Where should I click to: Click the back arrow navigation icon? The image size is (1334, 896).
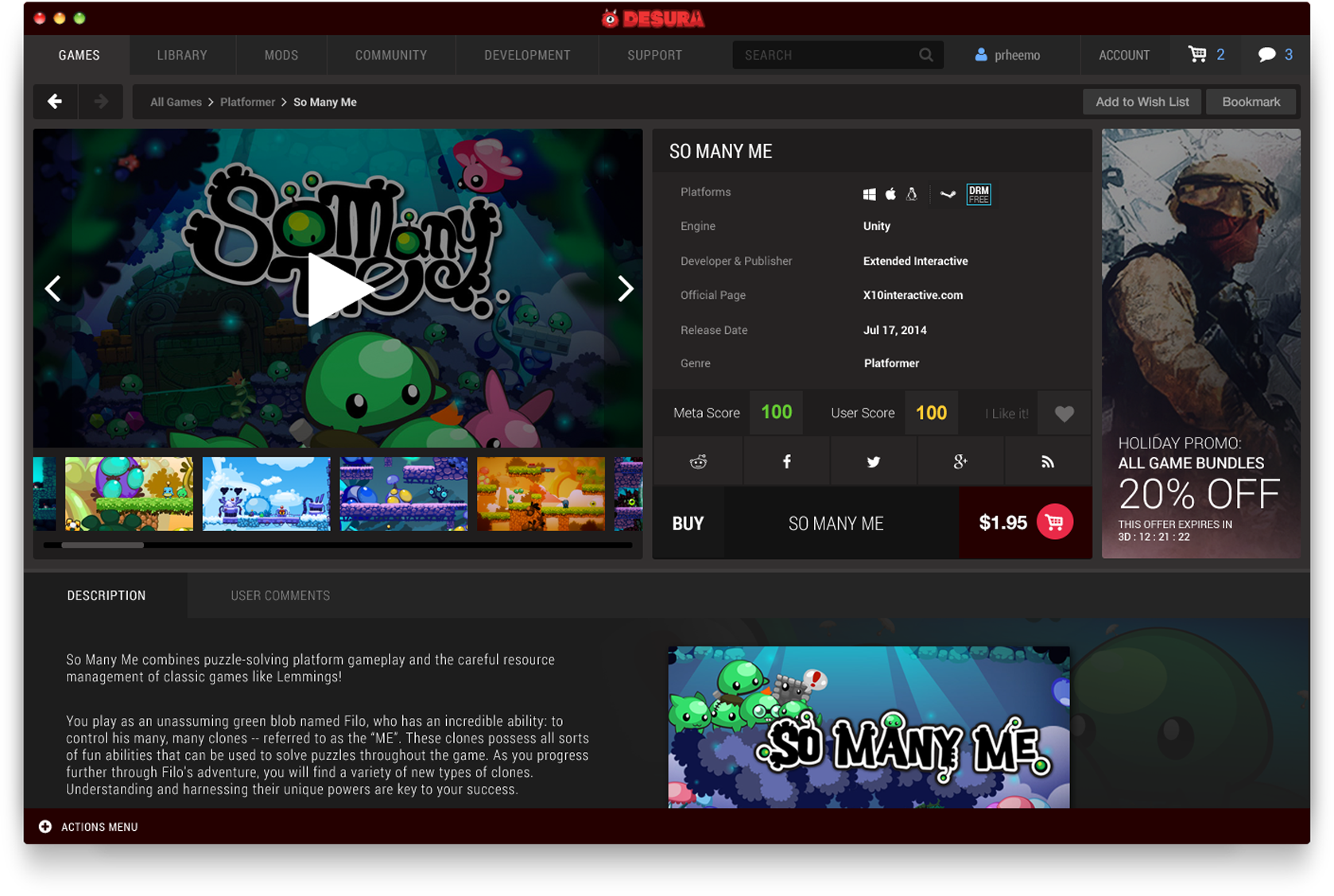pyautogui.click(x=55, y=102)
